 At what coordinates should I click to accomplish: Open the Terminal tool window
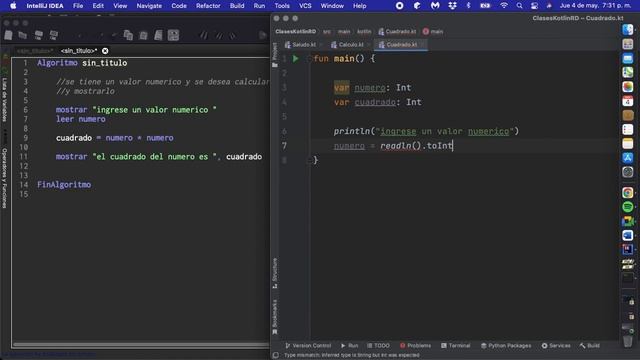point(456,345)
